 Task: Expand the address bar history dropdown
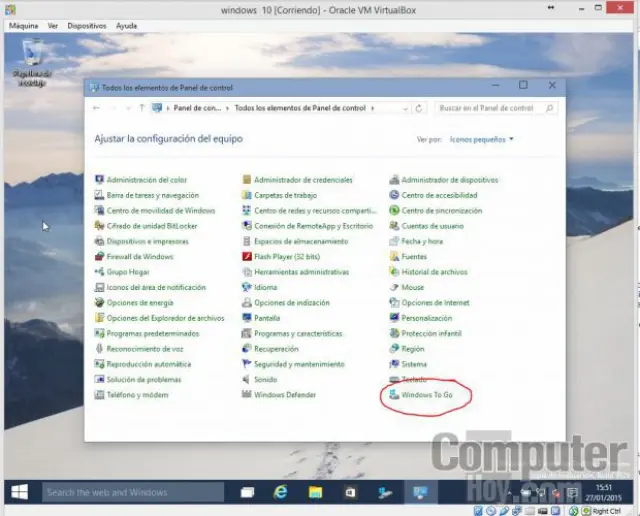coord(404,108)
